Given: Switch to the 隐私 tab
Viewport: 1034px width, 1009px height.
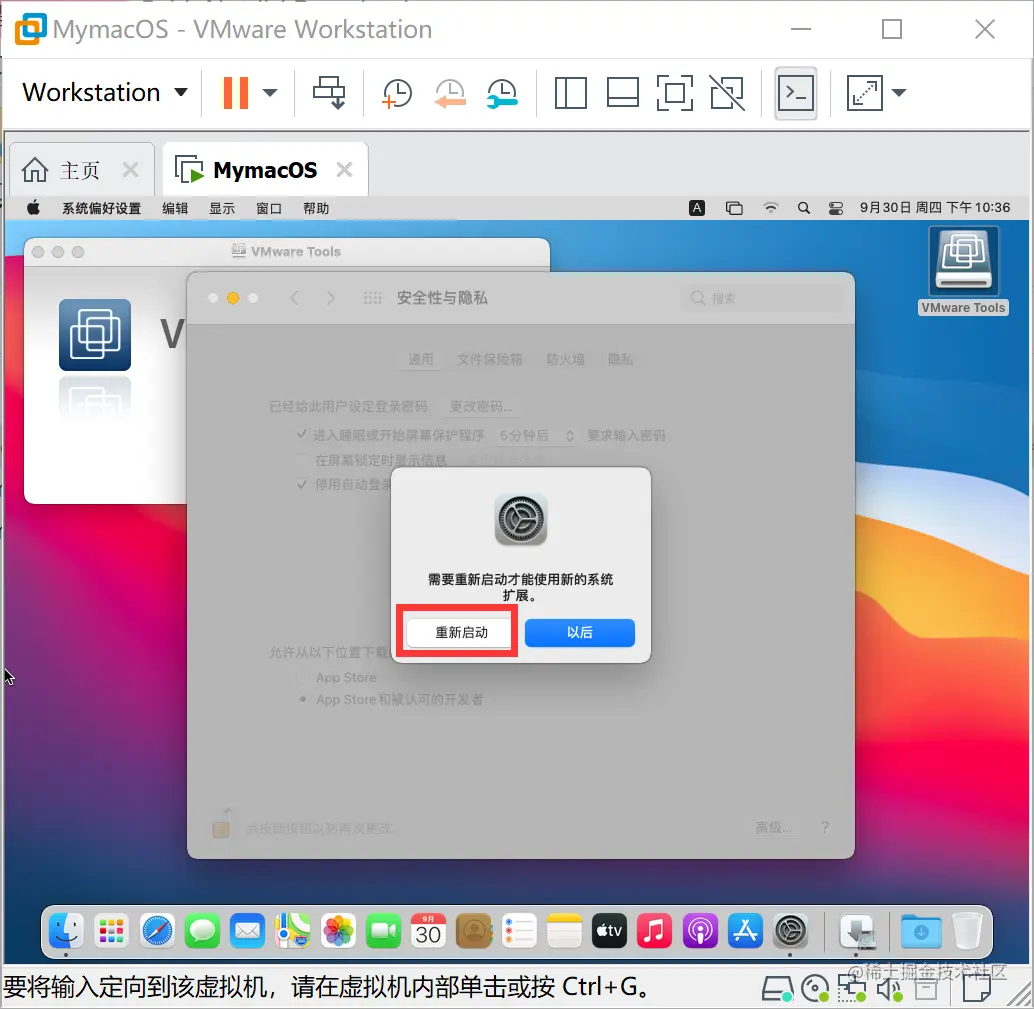Looking at the screenshot, I should pos(620,359).
